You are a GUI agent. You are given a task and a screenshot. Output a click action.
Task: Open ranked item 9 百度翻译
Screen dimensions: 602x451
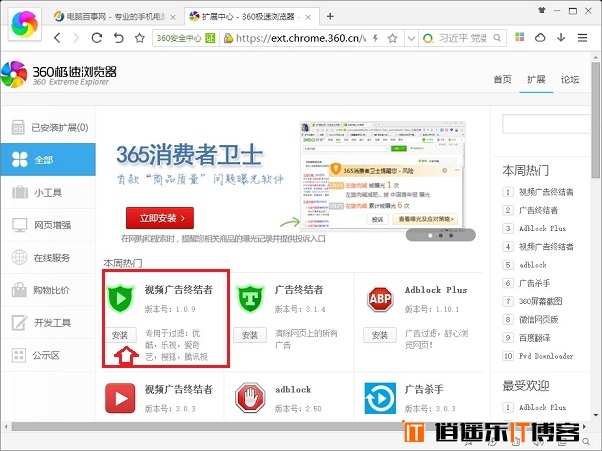pyautogui.click(x=534, y=338)
